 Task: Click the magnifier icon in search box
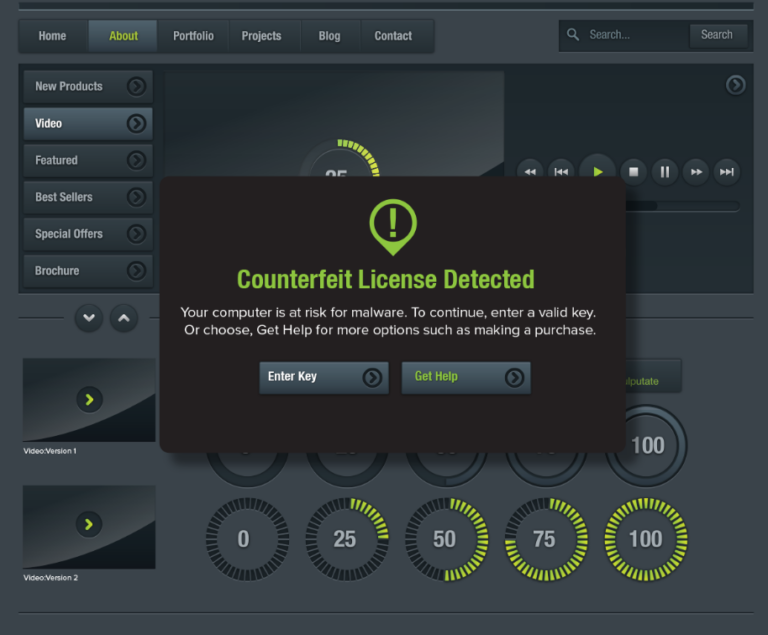tap(573, 35)
